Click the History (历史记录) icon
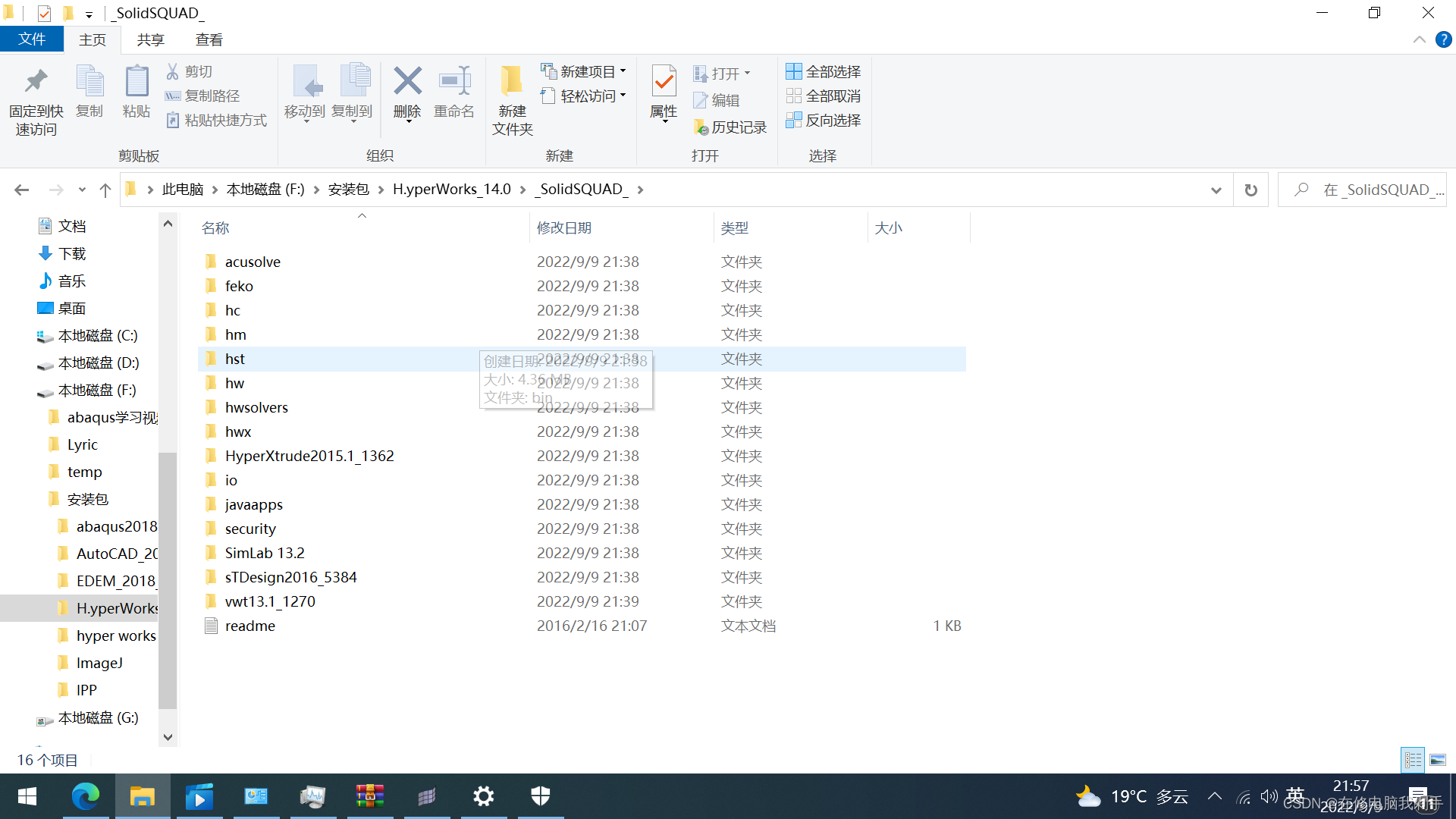Image resolution: width=1456 pixels, height=819 pixels. (701, 127)
